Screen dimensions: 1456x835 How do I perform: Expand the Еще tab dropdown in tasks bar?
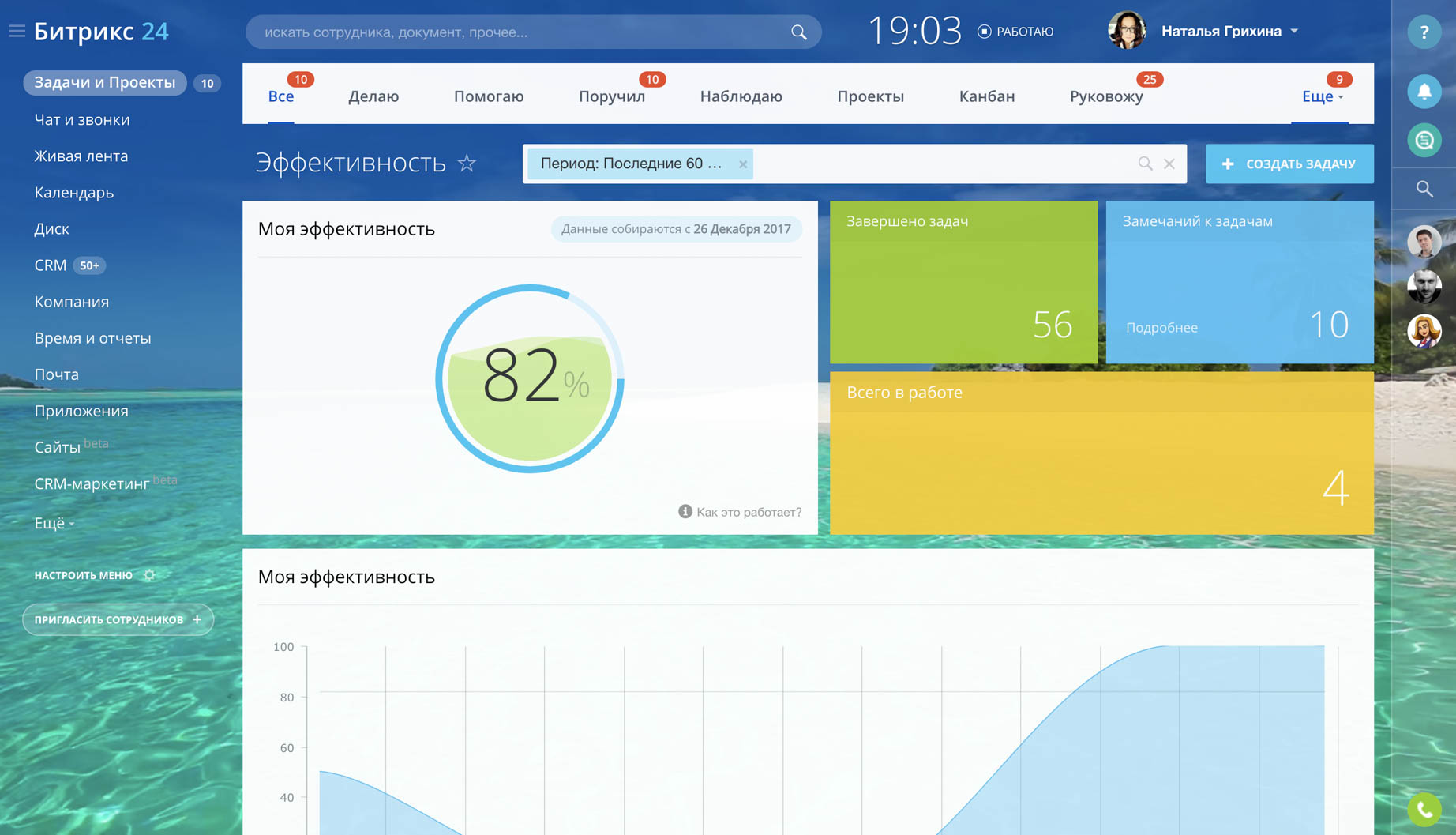(x=1323, y=96)
